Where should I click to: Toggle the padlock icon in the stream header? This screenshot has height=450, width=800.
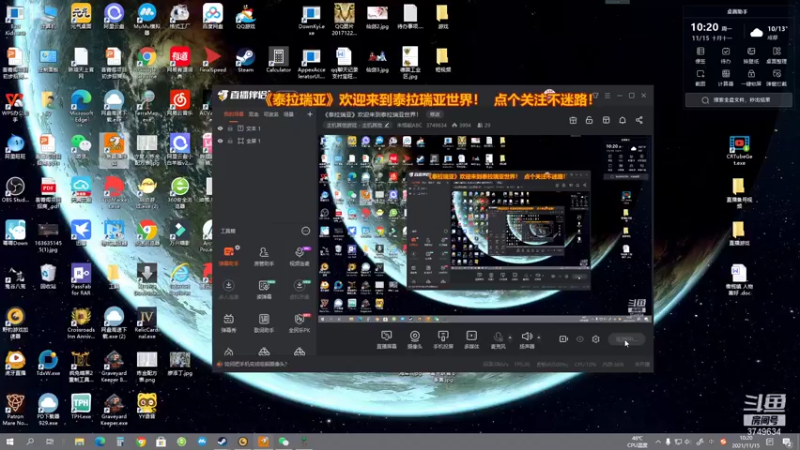point(589,120)
